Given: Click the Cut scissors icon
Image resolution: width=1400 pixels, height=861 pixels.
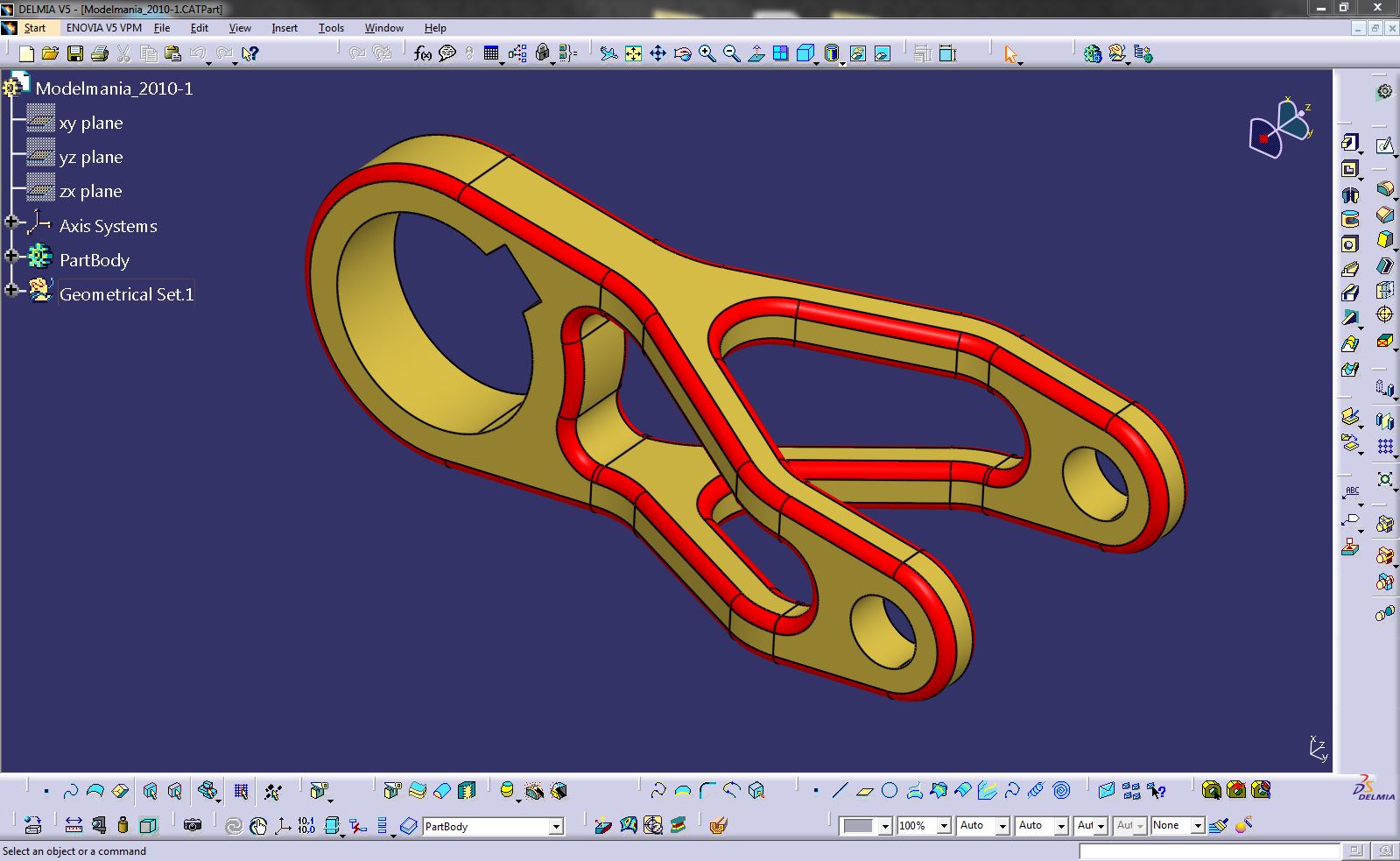Looking at the screenshot, I should 123,53.
